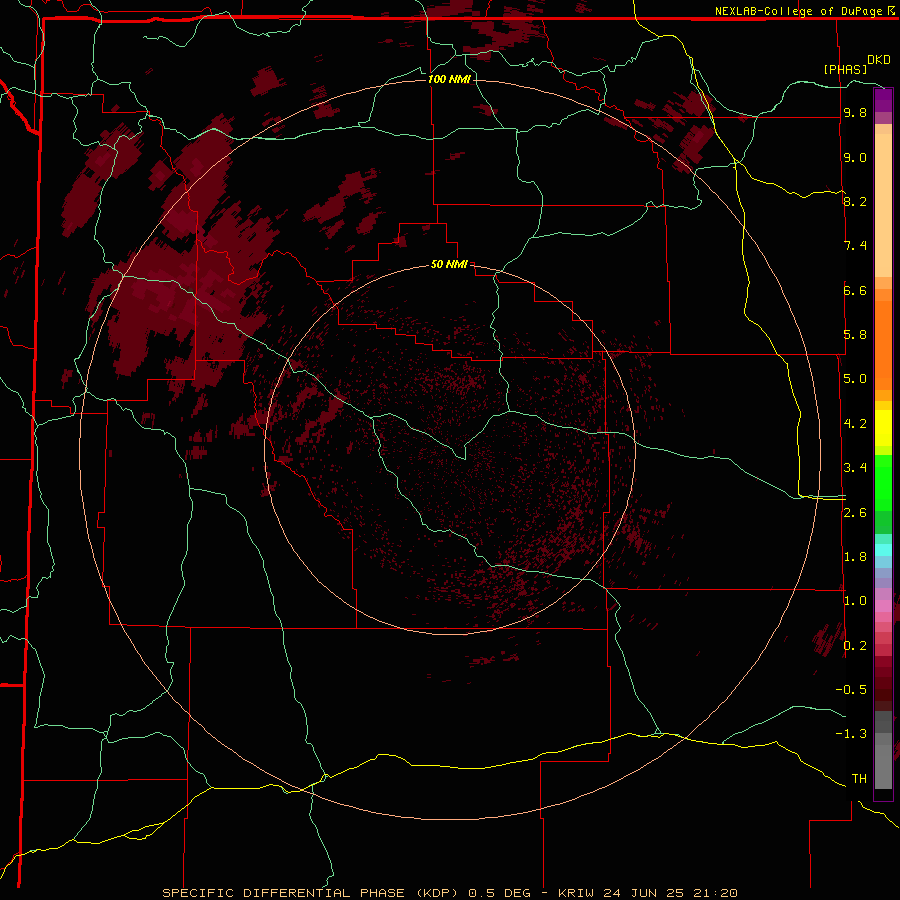Click the 50 NMI range ring label

click(449, 264)
